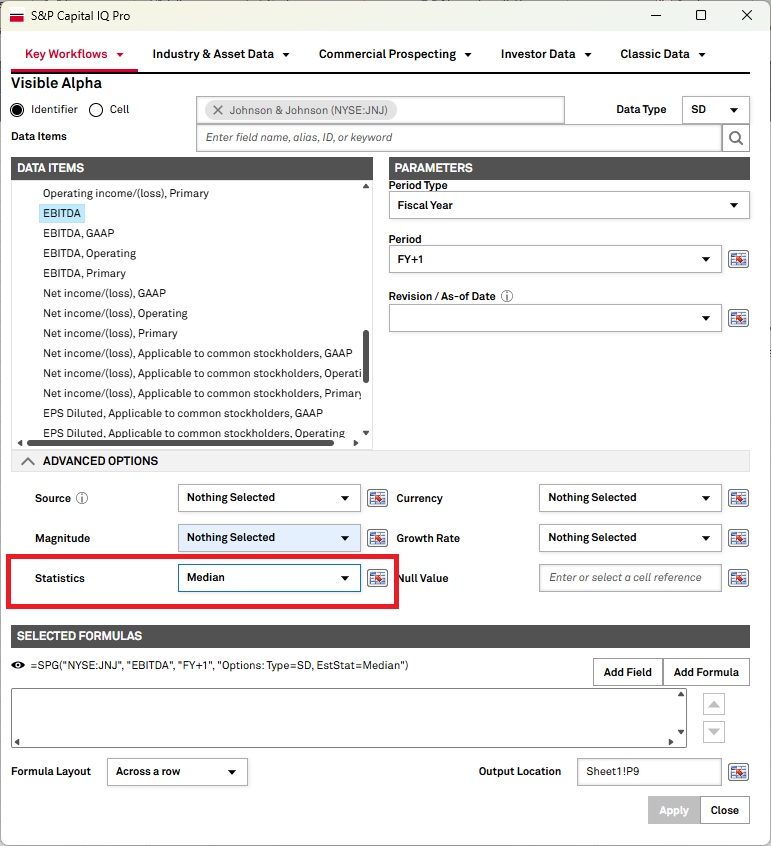Click the cell reference icon beside Currency dropdown
The width and height of the screenshot is (772, 846).
[x=738, y=497]
